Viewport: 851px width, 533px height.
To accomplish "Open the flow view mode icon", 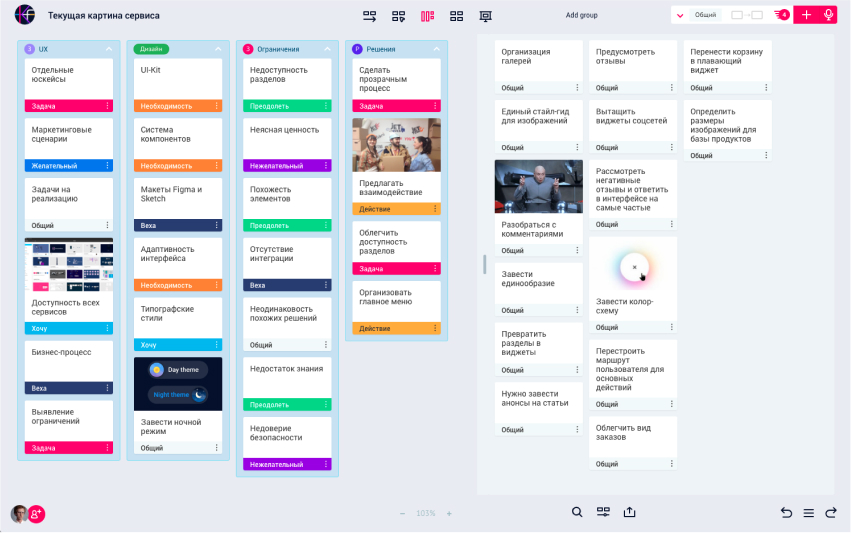I will click(x=370, y=16).
